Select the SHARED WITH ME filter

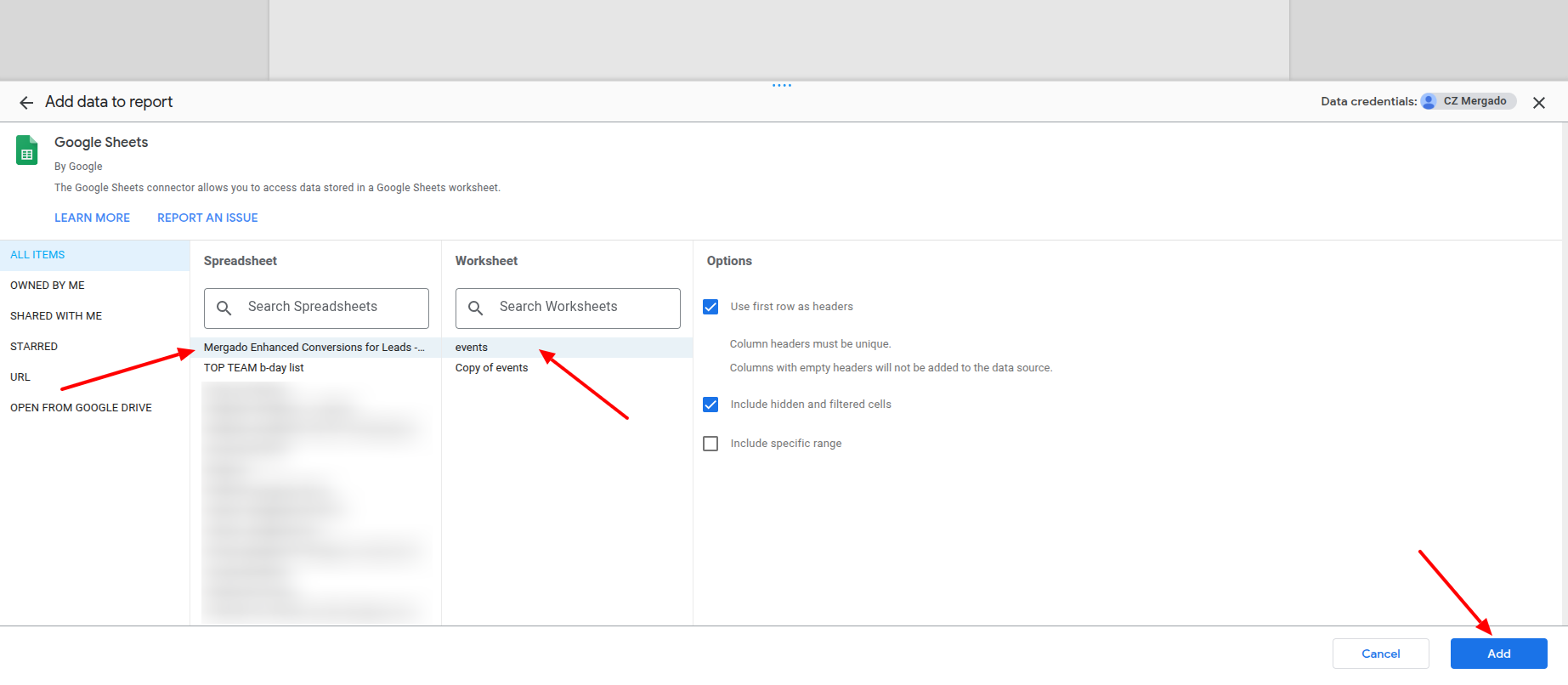click(x=94, y=316)
